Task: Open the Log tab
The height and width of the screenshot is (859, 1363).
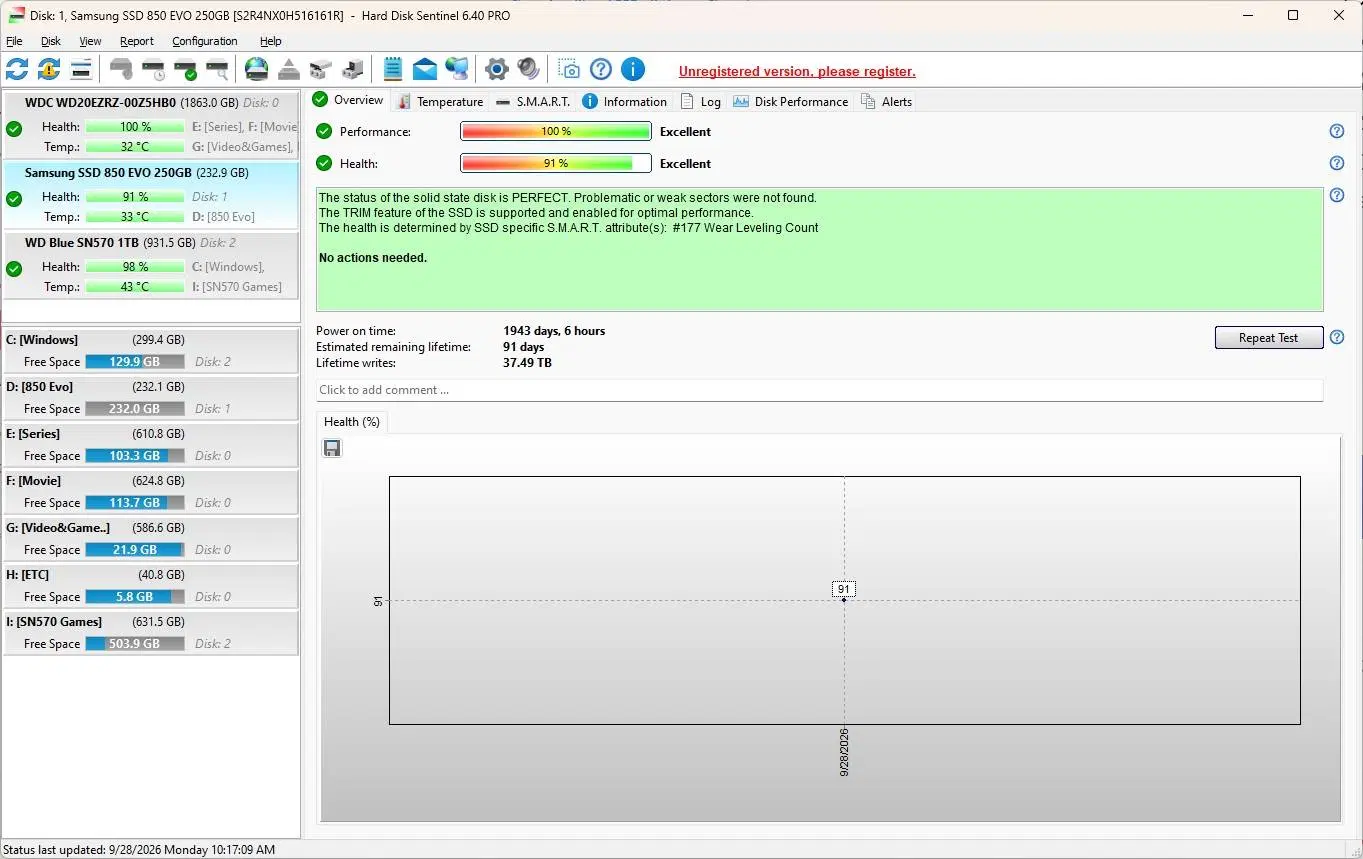Action: 701,101
